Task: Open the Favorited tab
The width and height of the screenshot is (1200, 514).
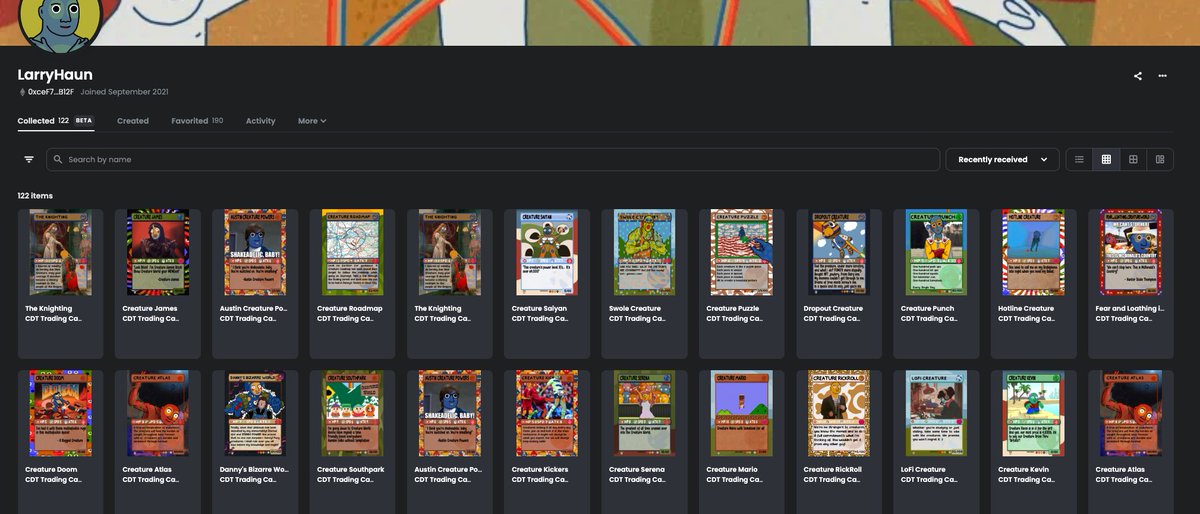Action: (x=197, y=121)
